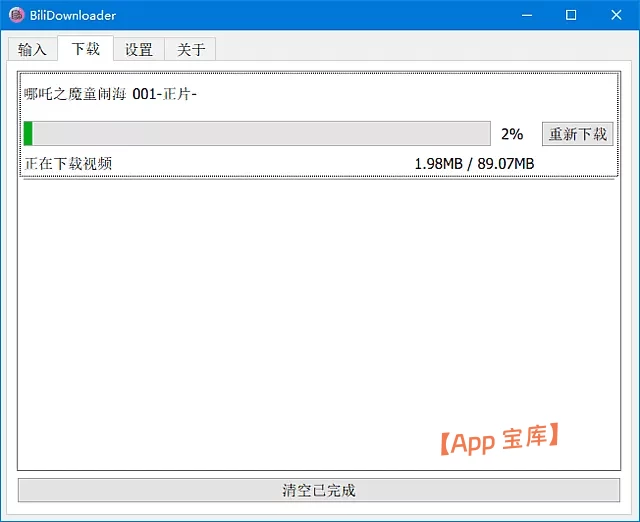Click the 重新下载 button

[x=578, y=134]
